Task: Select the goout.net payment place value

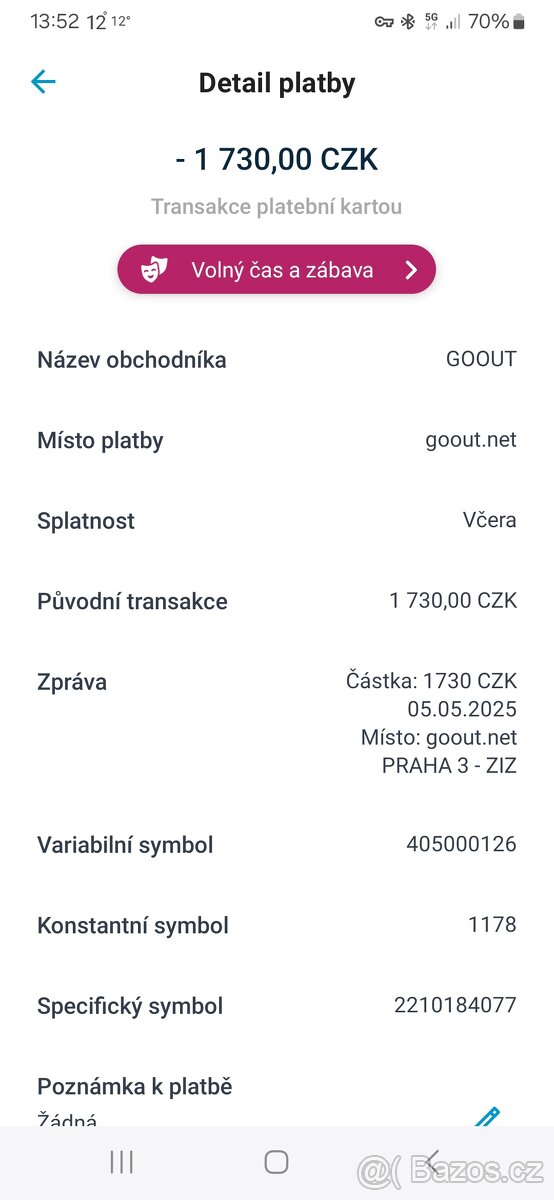Action: (x=471, y=439)
